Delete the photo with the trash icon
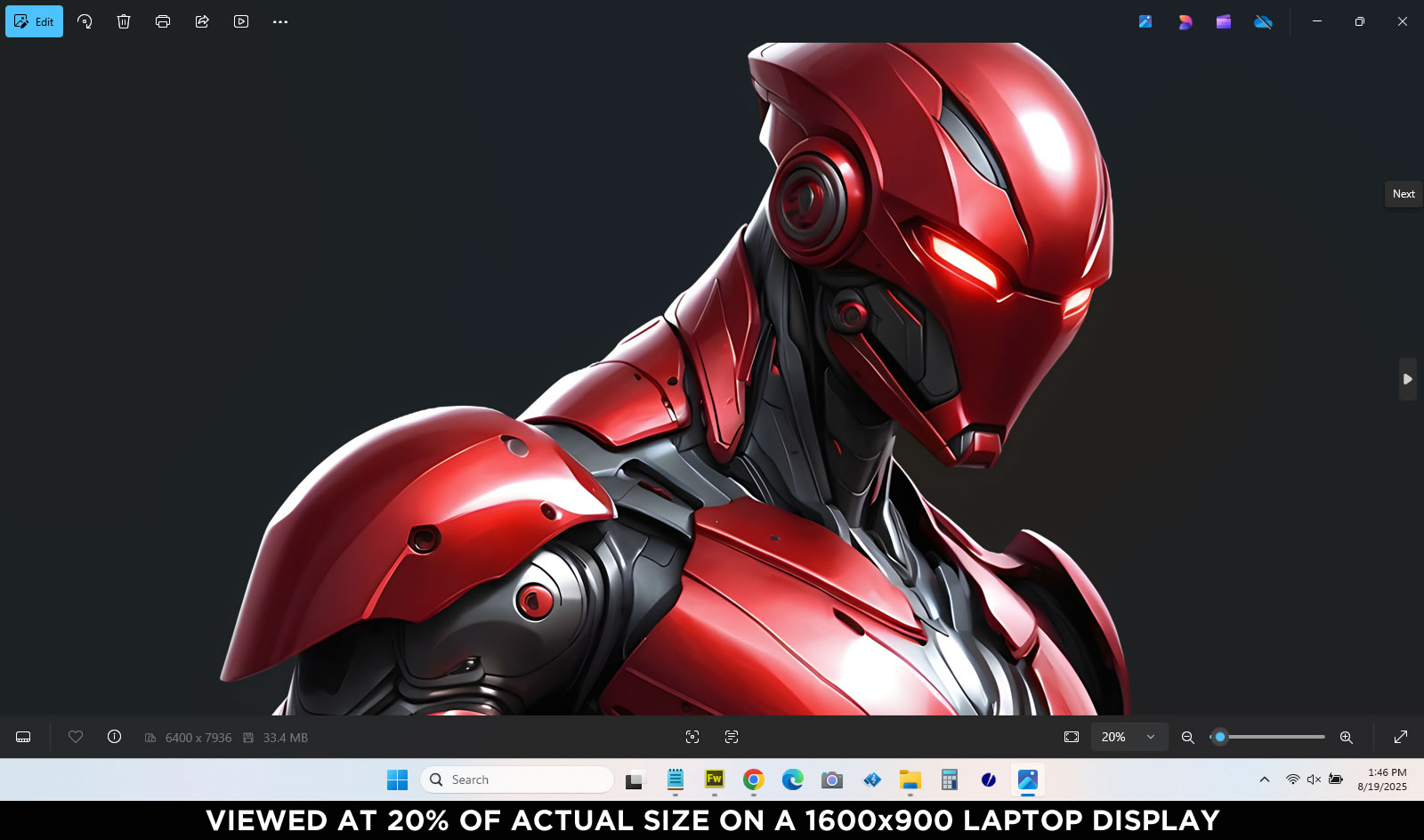This screenshot has height=840, width=1424. click(x=124, y=21)
